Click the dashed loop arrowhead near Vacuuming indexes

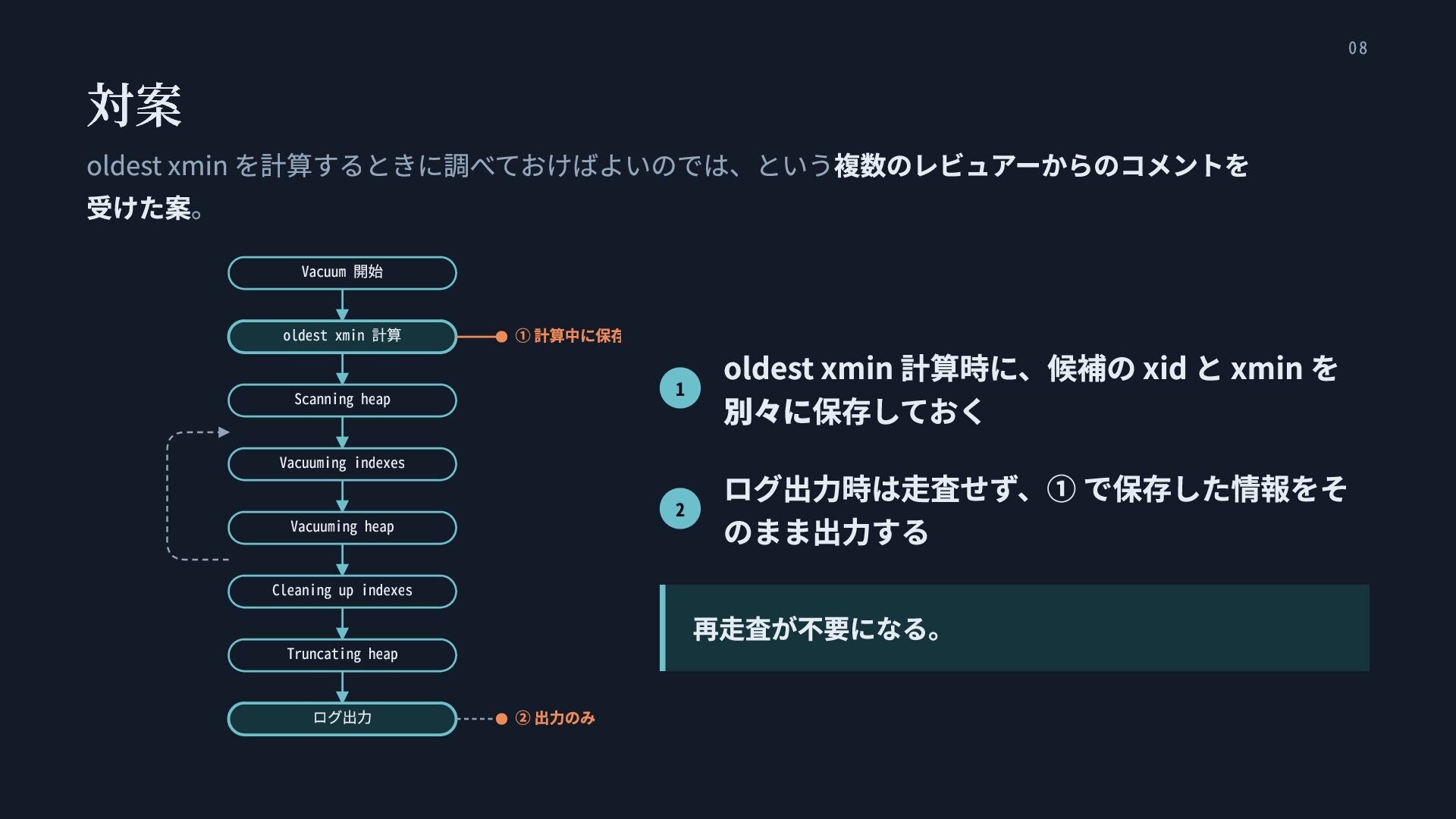coord(224,432)
